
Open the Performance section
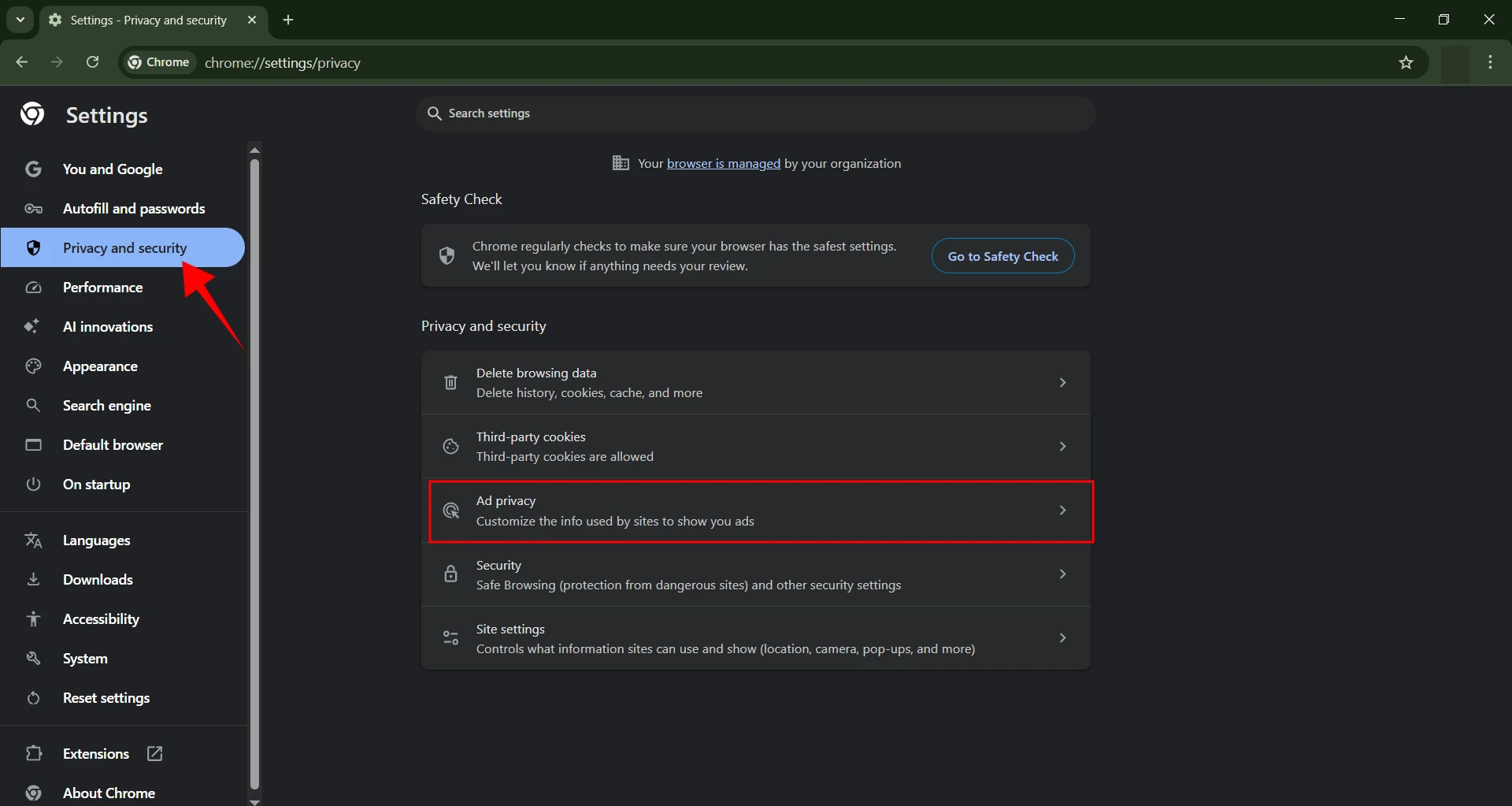pos(123,288)
